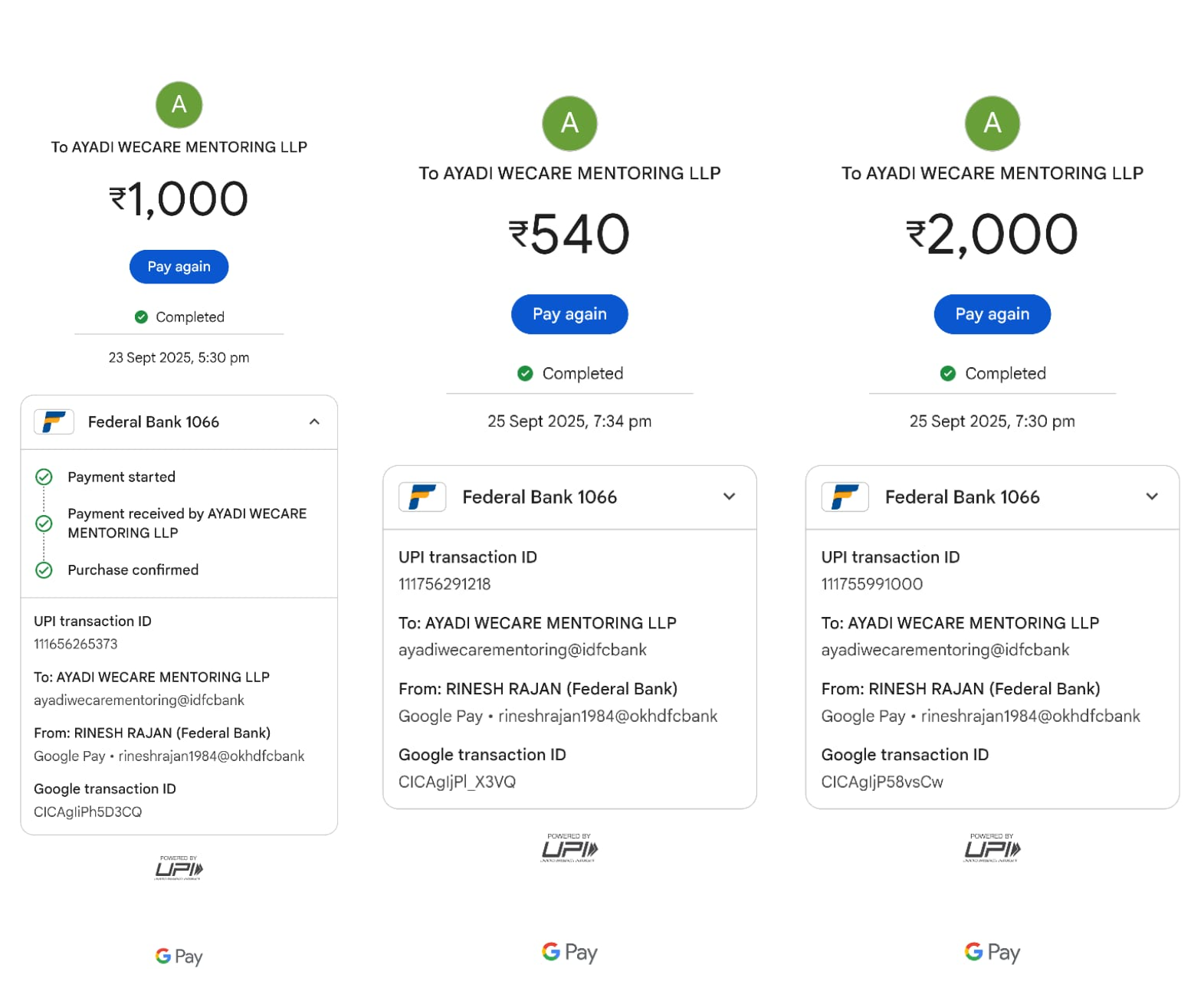Click the avatar on the ₹540 receipt
The image size is (1204, 981).
[569, 123]
